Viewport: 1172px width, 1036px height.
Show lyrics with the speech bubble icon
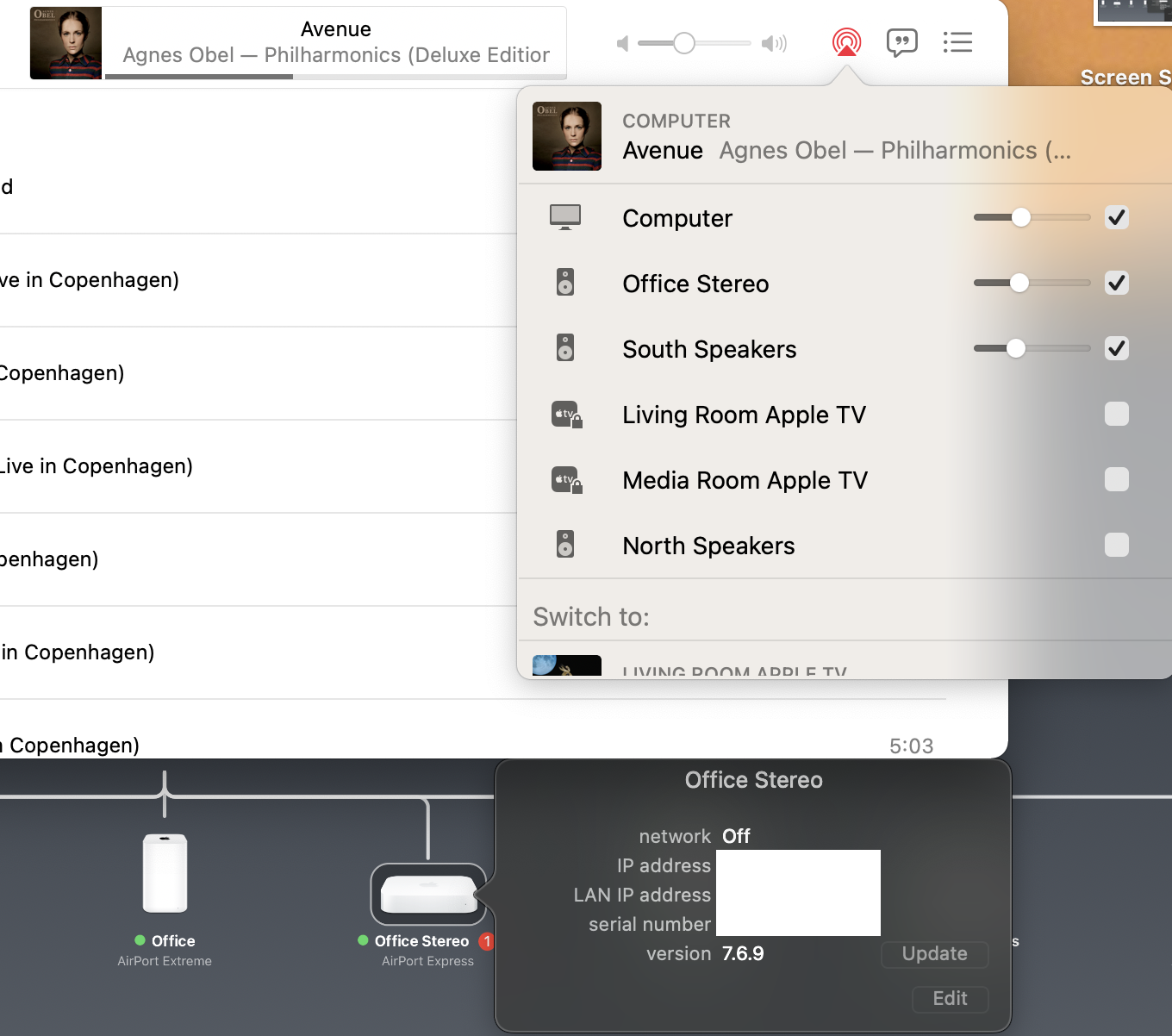pos(901,42)
